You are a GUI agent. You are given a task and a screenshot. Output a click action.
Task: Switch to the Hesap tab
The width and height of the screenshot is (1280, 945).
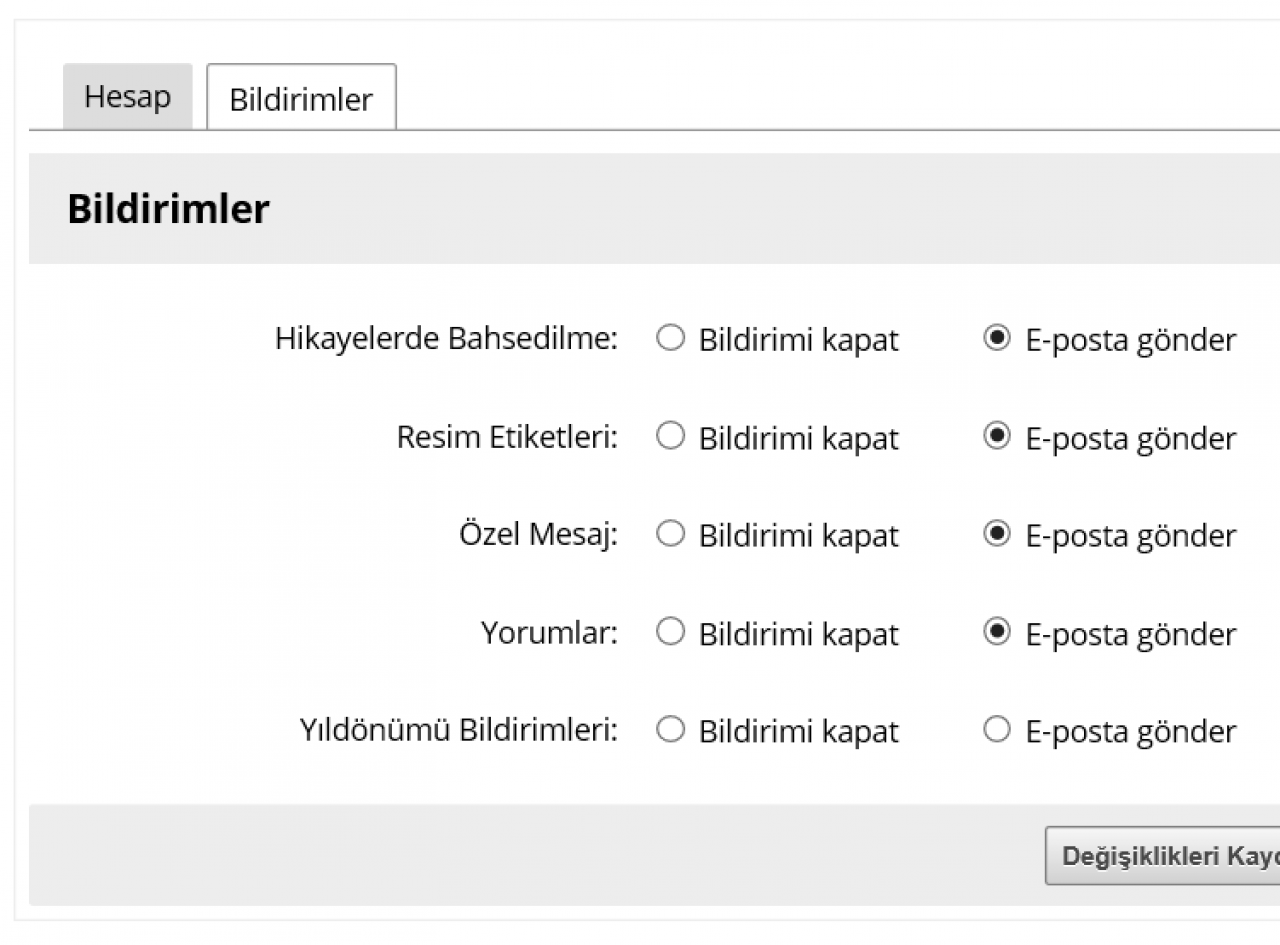tap(127, 97)
